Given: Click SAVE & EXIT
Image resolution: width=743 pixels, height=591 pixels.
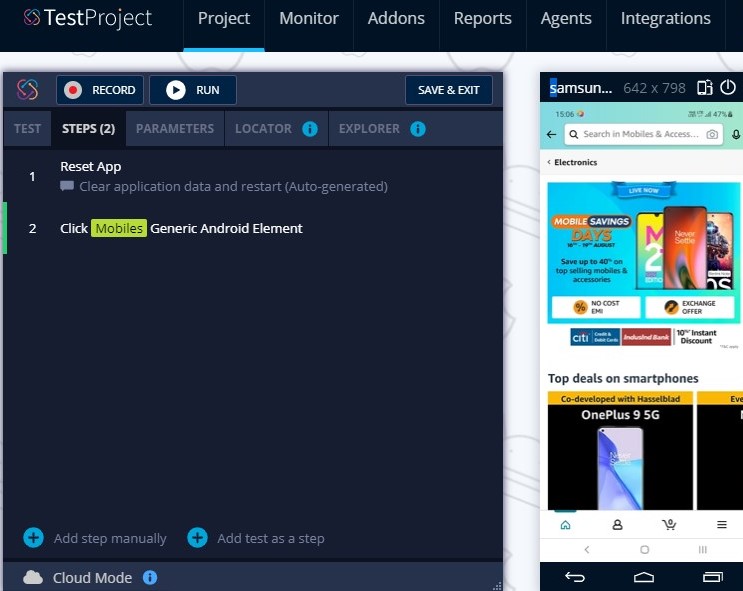Looking at the screenshot, I should coord(448,90).
